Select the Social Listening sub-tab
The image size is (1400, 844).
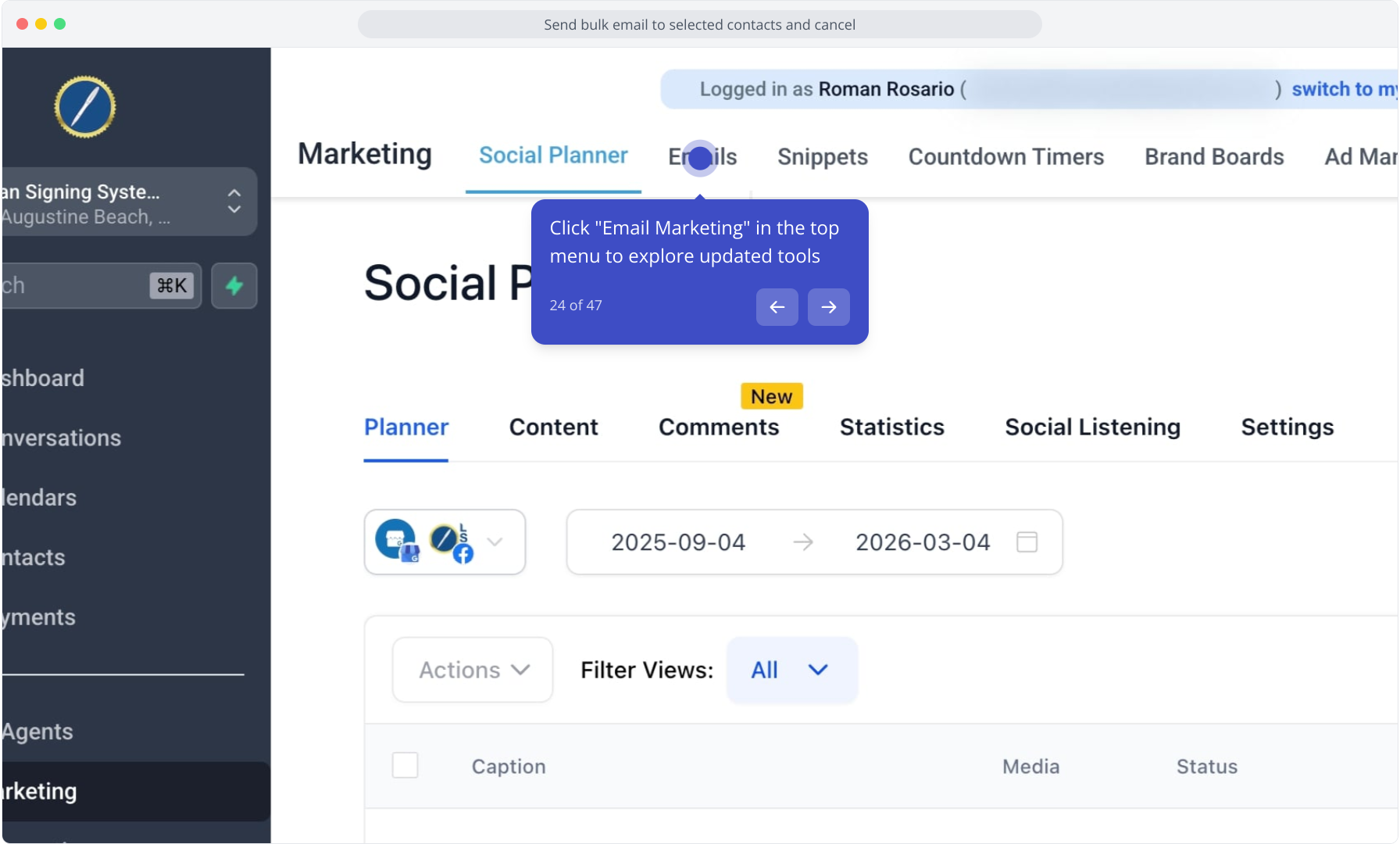coord(1092,427)
